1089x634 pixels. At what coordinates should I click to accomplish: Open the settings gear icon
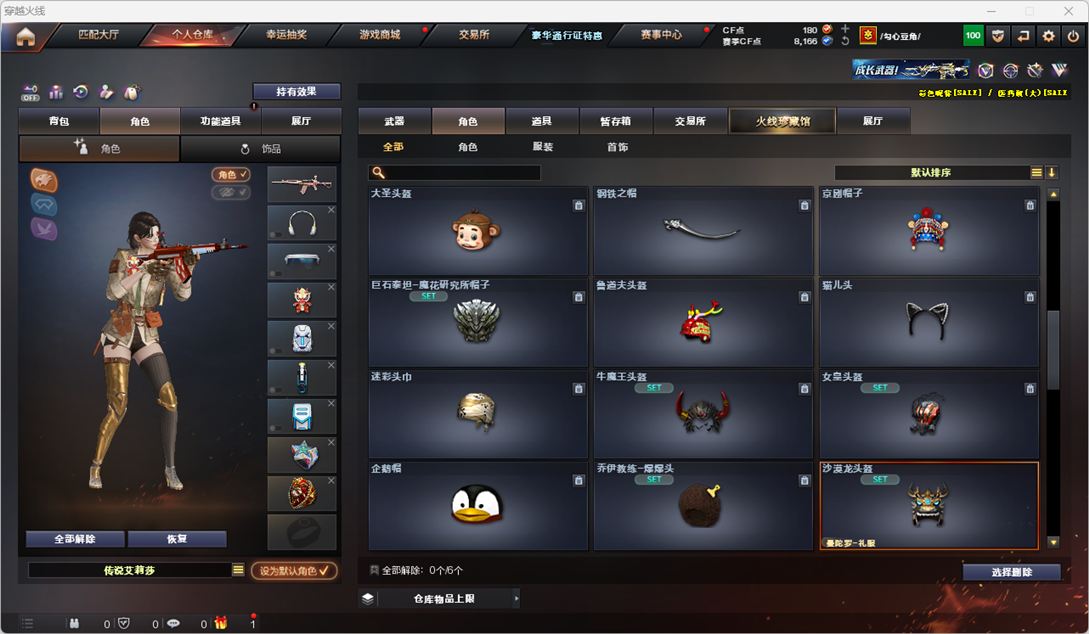[1048, 35]
